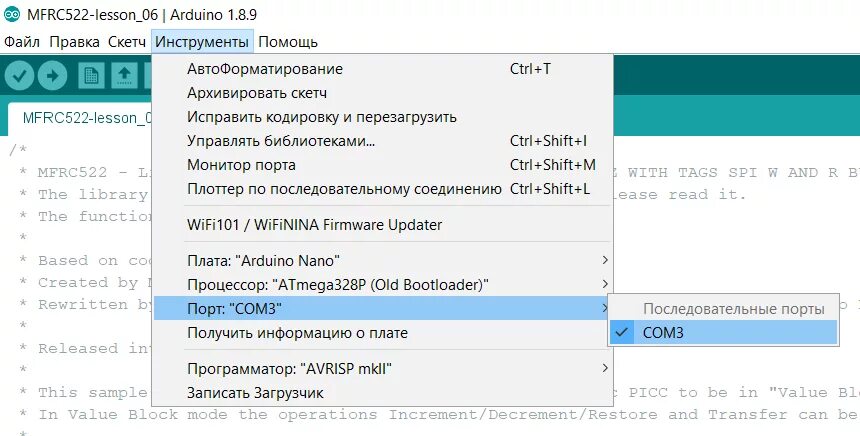The image size is (860, 436).
Task: Click the Verify checkmark toolbar icon
Action: click(20, 75)
